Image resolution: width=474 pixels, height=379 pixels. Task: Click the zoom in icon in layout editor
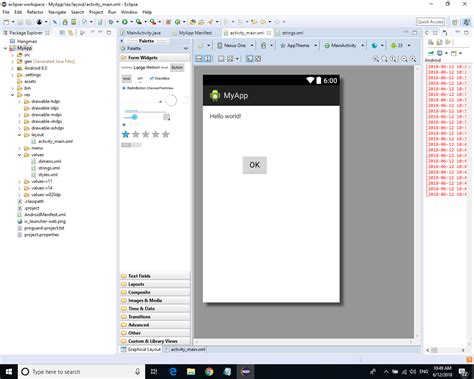(x=413, y=59)
